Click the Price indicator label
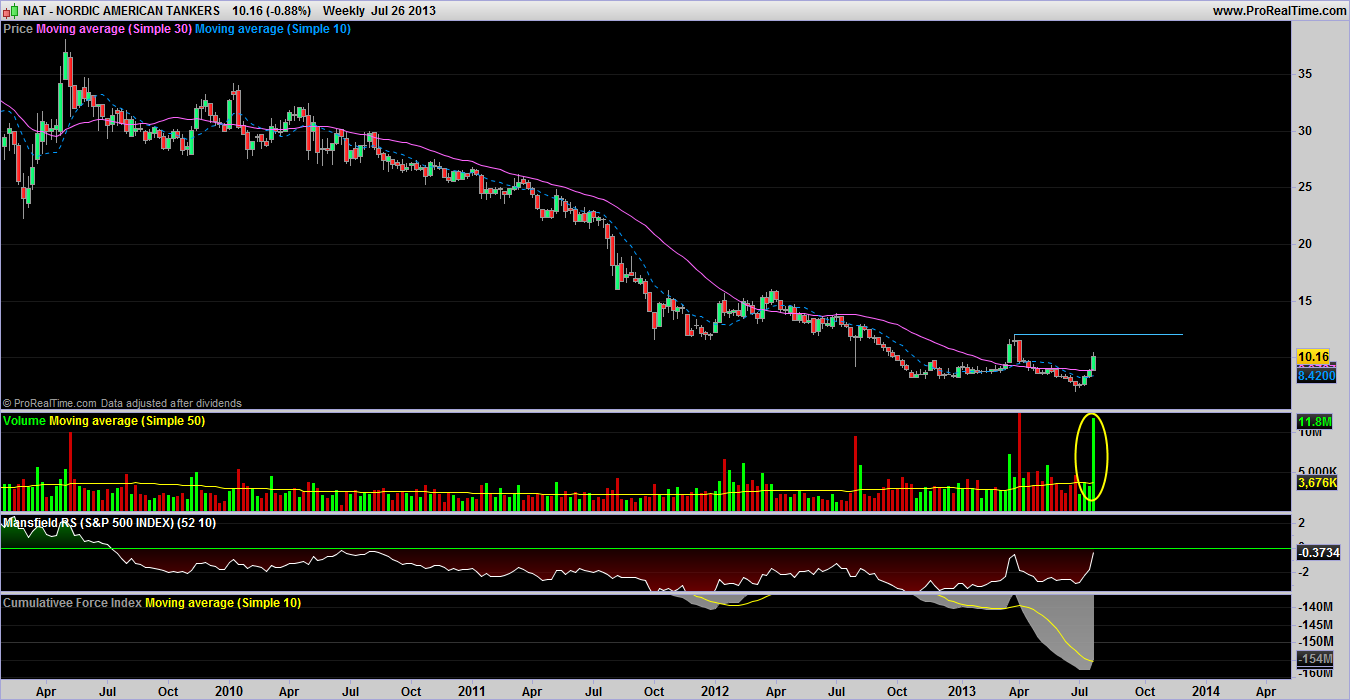The width and height of the screenshot is (1350, 700). (x=18, y=29)
